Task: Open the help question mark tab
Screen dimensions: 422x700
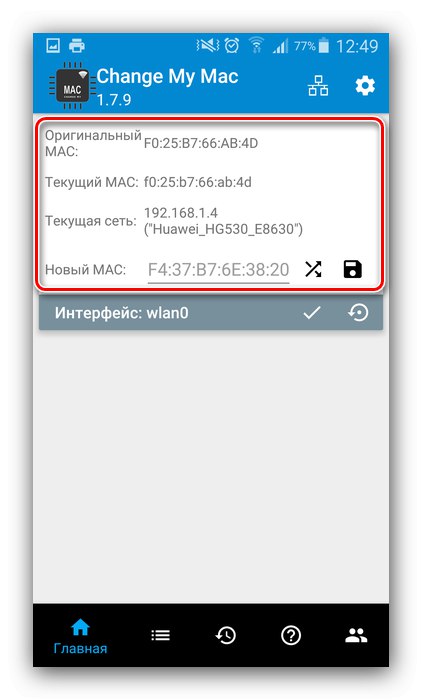Action: (291, 635)
